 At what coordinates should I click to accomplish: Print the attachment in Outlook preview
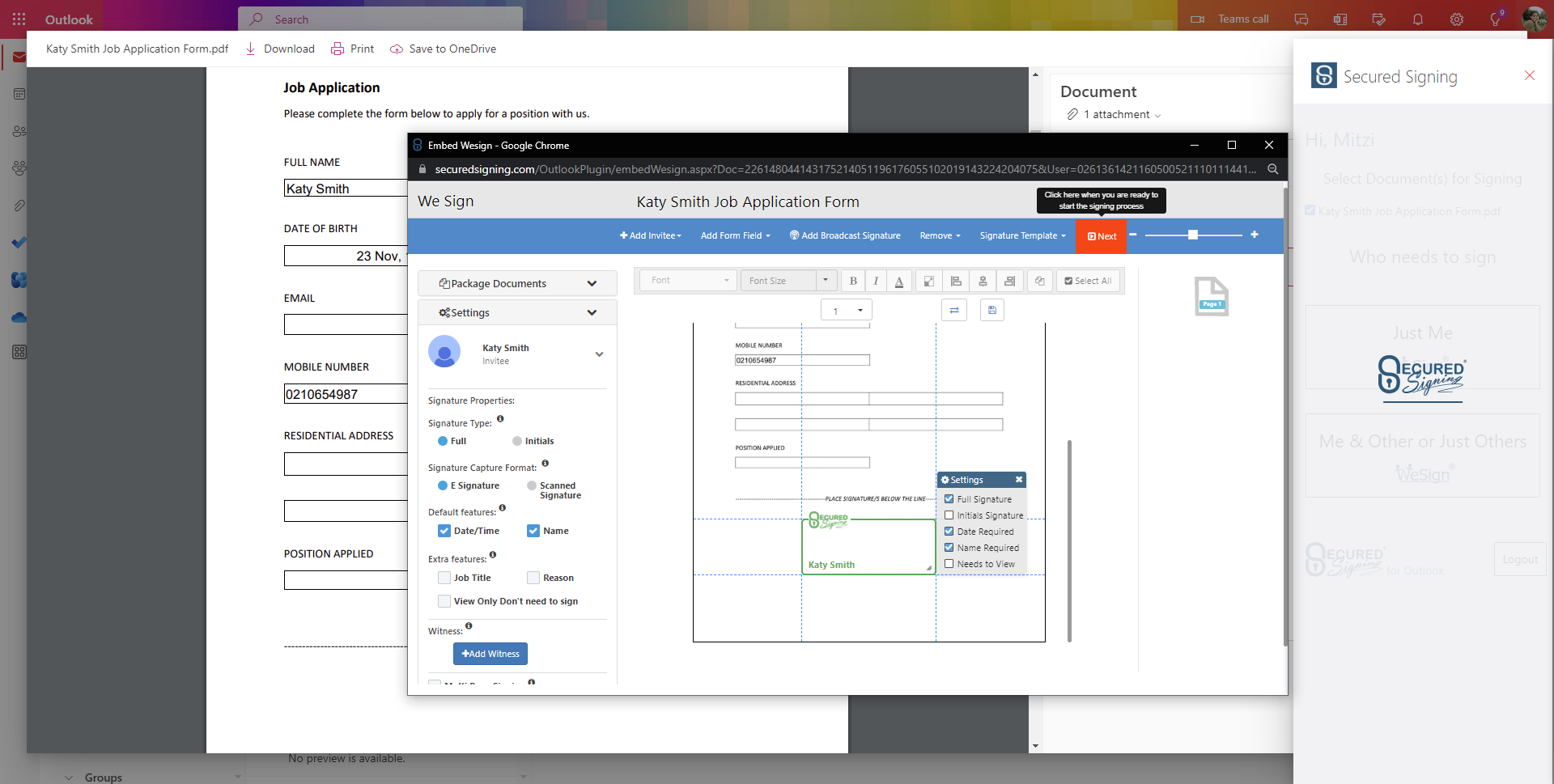[x=352, y=49]
